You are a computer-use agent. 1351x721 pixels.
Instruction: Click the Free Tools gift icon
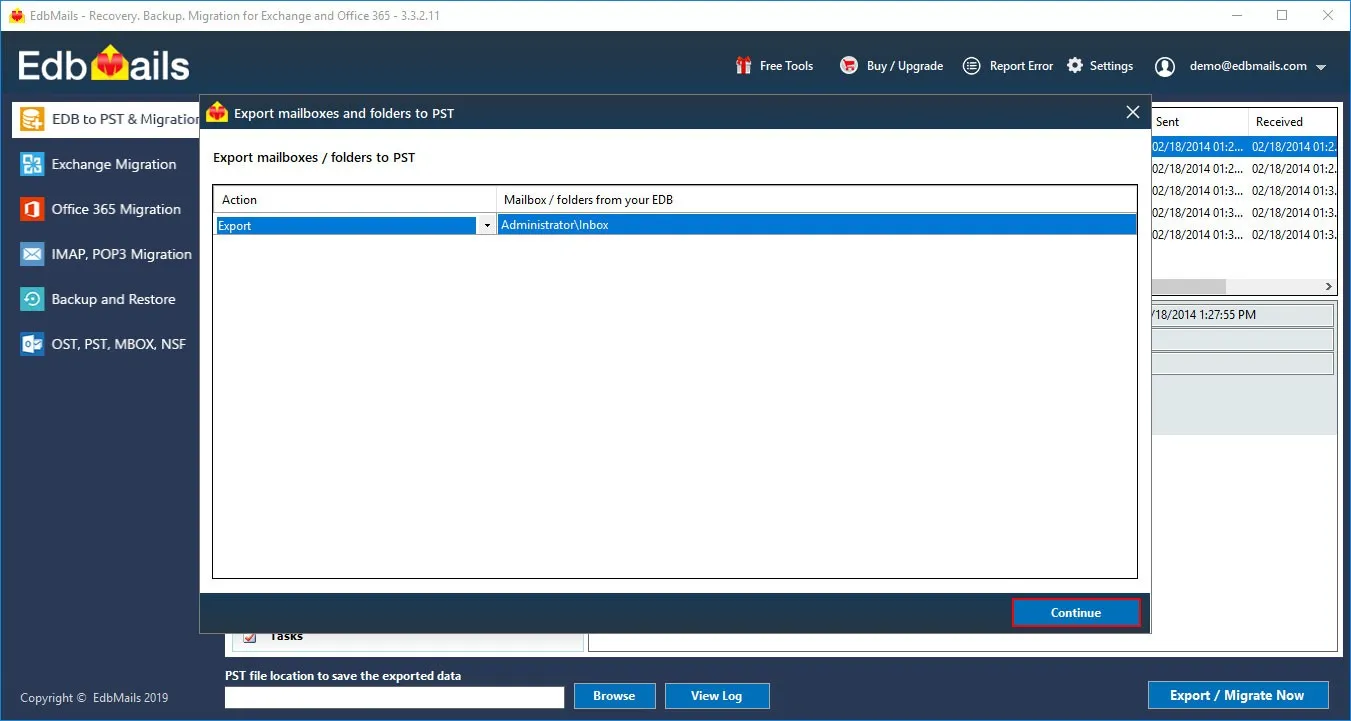click(x=743, y=66)
